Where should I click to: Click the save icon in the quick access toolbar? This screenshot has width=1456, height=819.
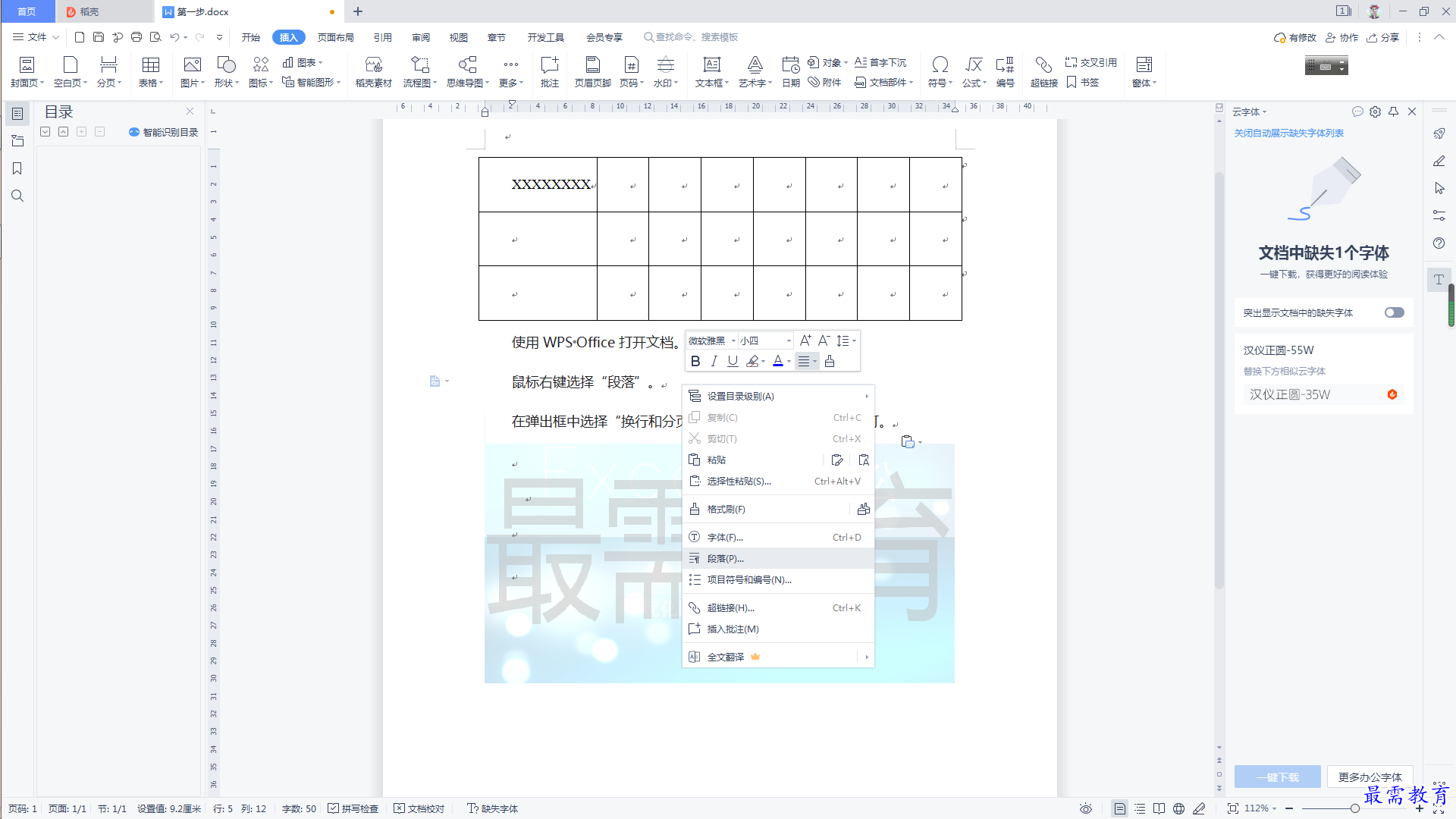click(99, 36)
